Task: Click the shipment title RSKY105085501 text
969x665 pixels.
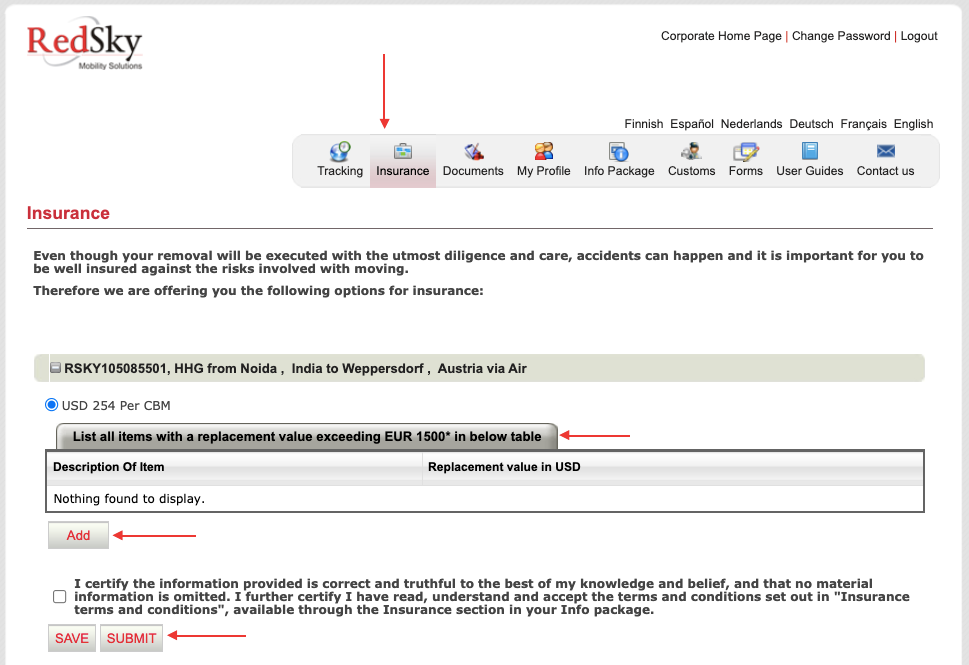Action: point(295,368)
